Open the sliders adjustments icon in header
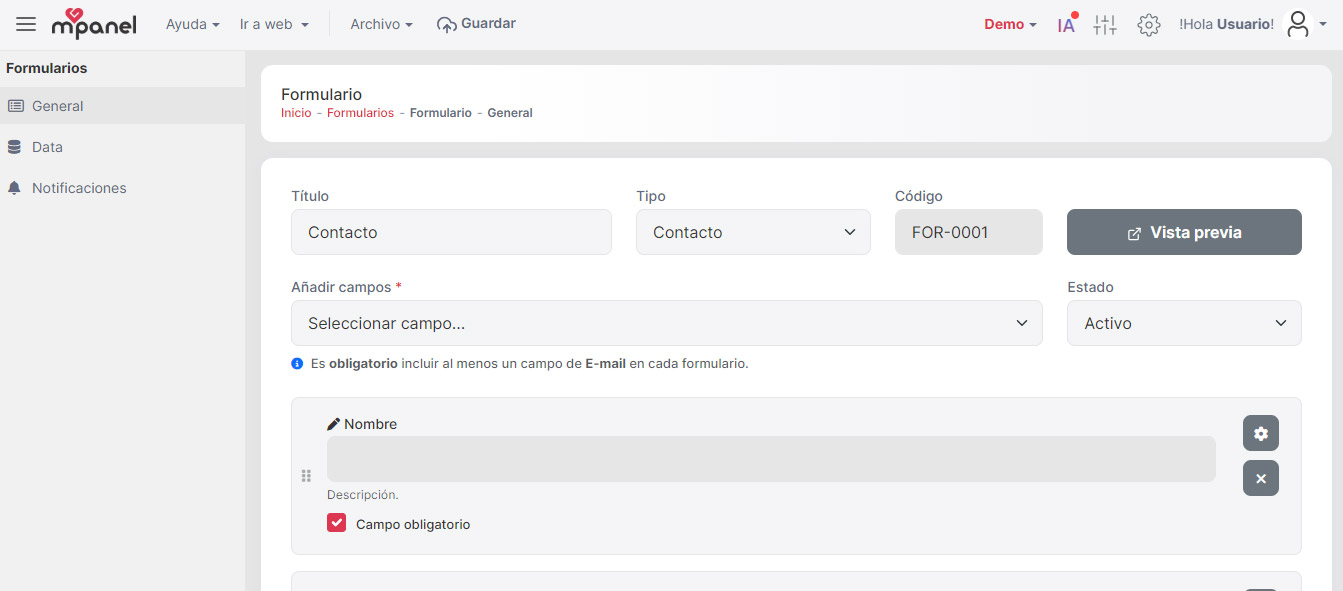Screen dimensions: 1343x591 1105,25
